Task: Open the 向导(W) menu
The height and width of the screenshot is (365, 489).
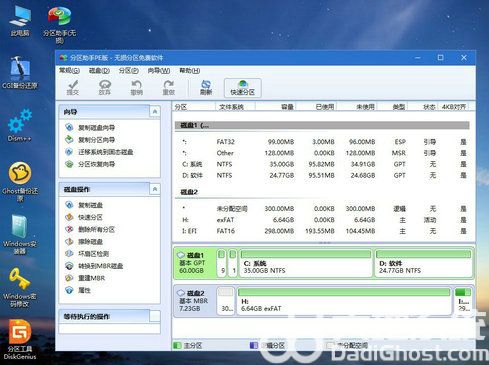Action: 159,71
